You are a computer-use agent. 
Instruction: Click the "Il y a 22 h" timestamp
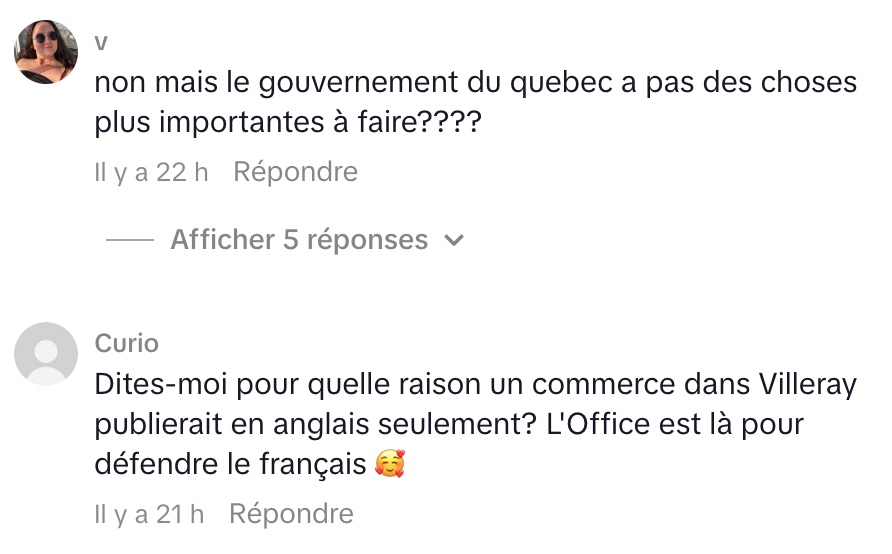(151, 172)
